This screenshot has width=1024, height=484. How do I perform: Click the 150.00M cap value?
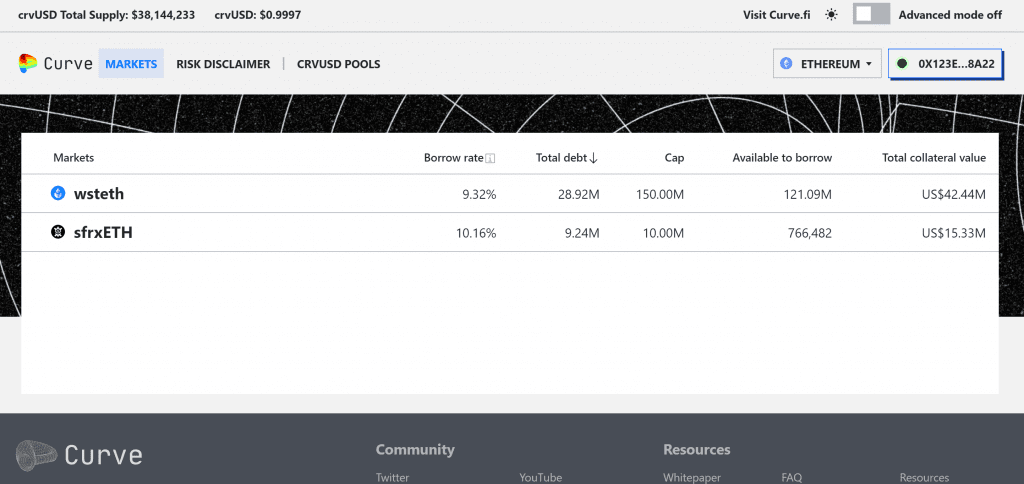[660, 194]
